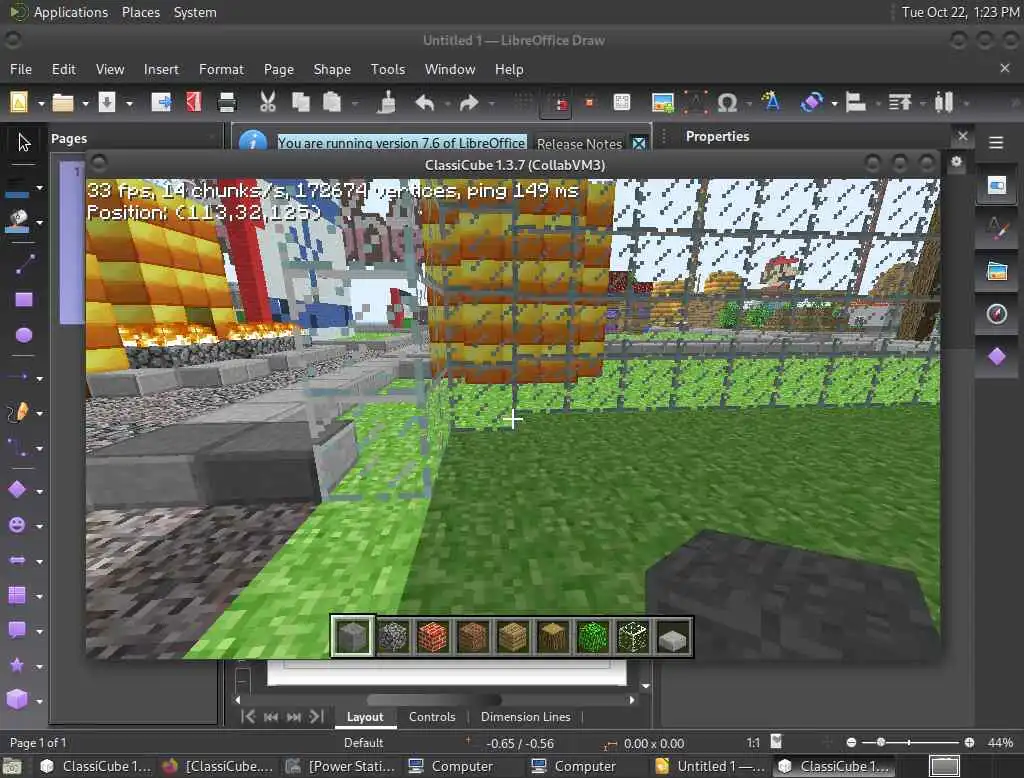Viewport: 1024px width, 778px height.
Task: Open the sidebar Gallery deck
Action: coord(997,271)
